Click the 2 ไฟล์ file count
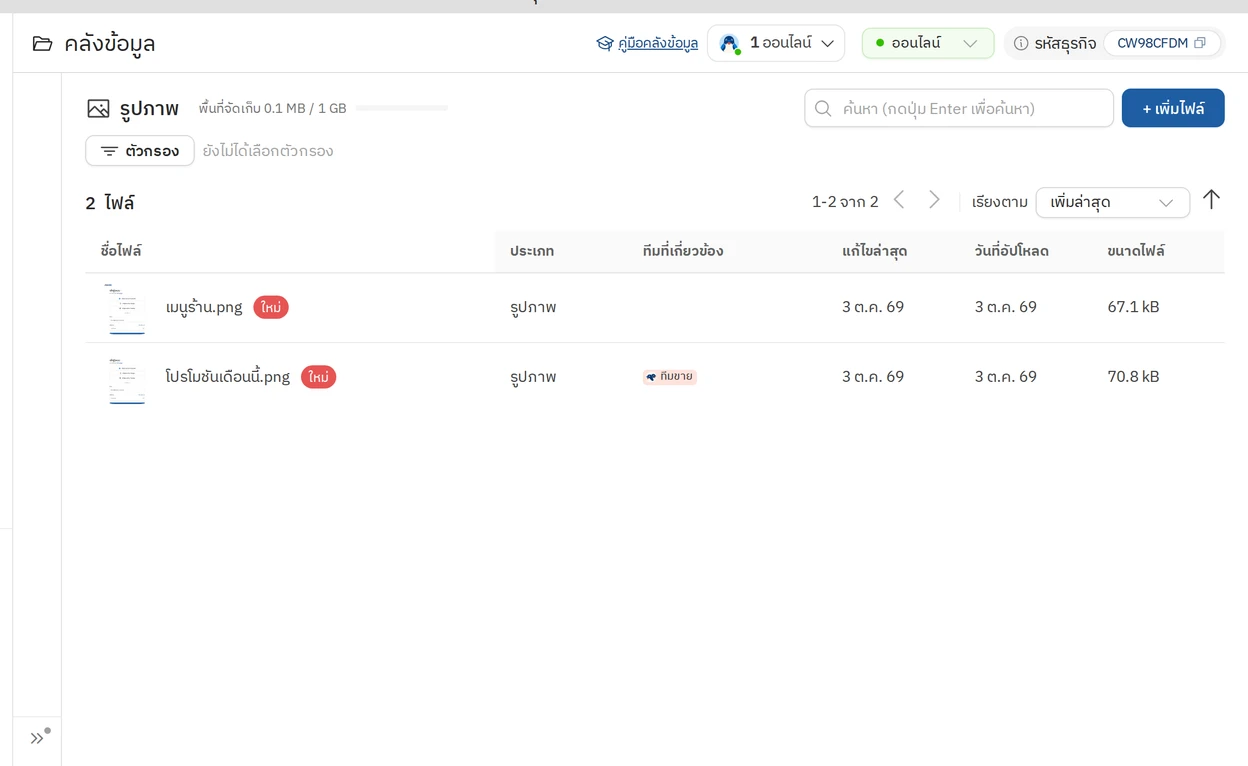 coord(110,203)
